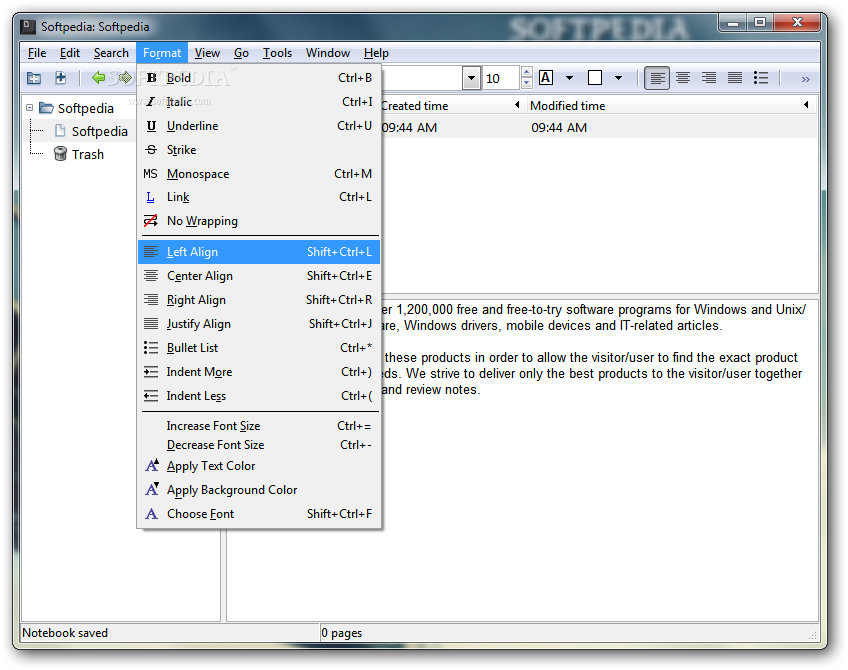848x670 pixels.
Task: Toggle left align in the toolbar
Action: coord(657,78)
